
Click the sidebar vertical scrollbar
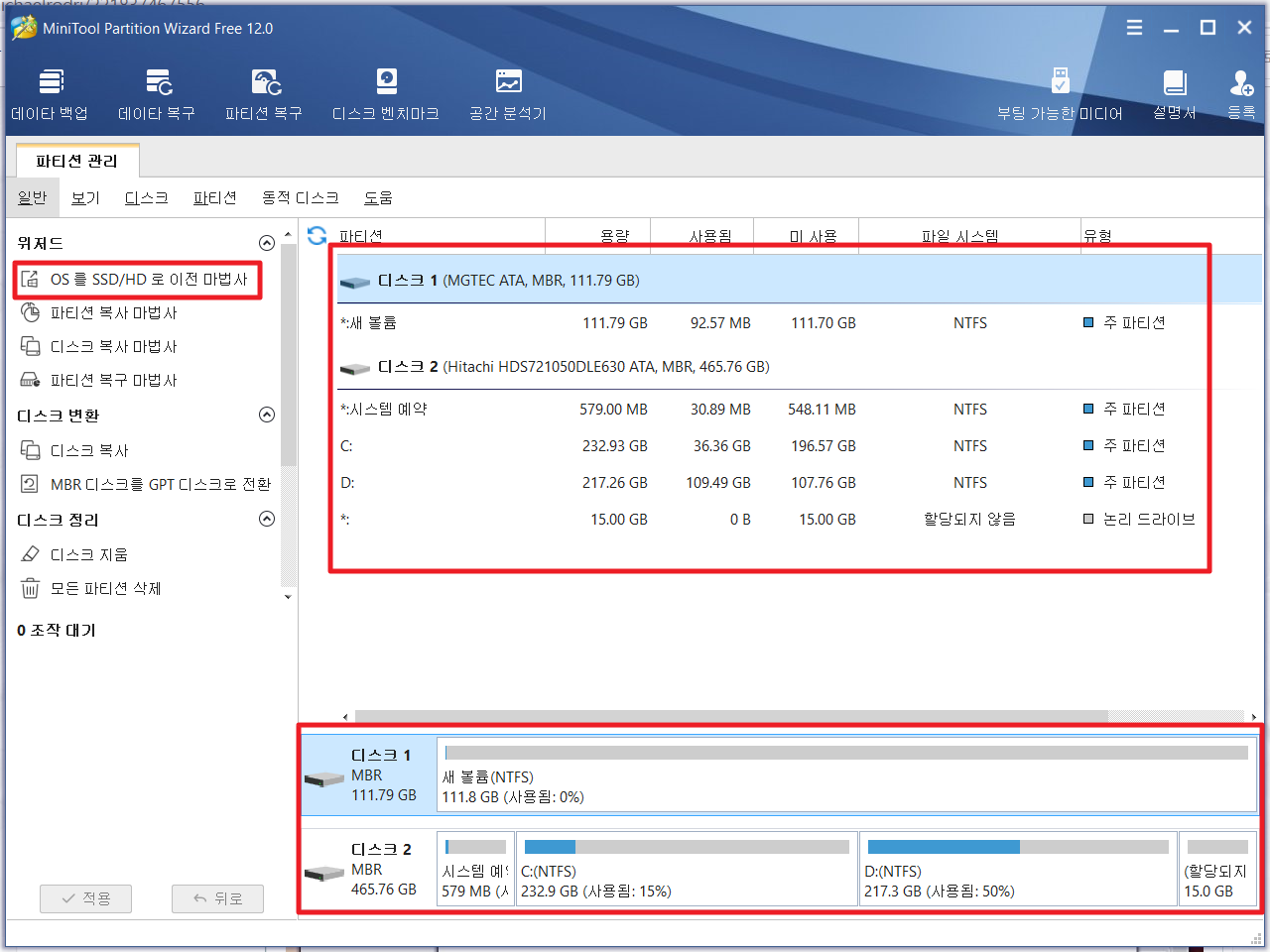(289, 354)
